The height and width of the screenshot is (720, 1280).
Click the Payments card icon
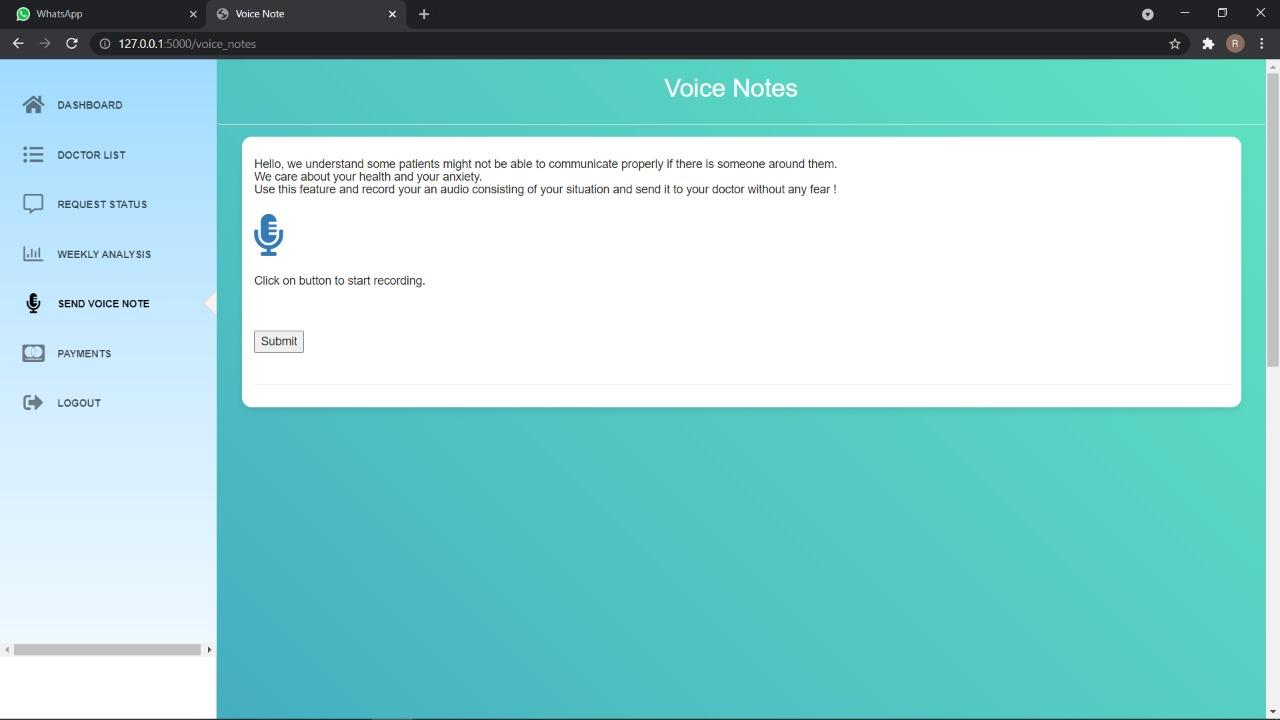pos(33,353)
